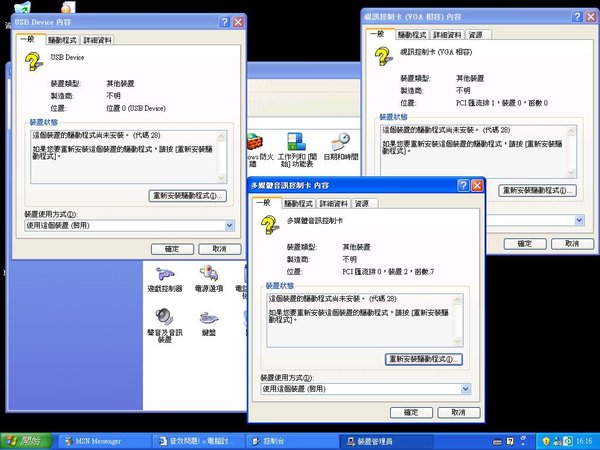
Task: Click OK (確定) in multimedia audio controller dialog
Action: pos(411,412)
